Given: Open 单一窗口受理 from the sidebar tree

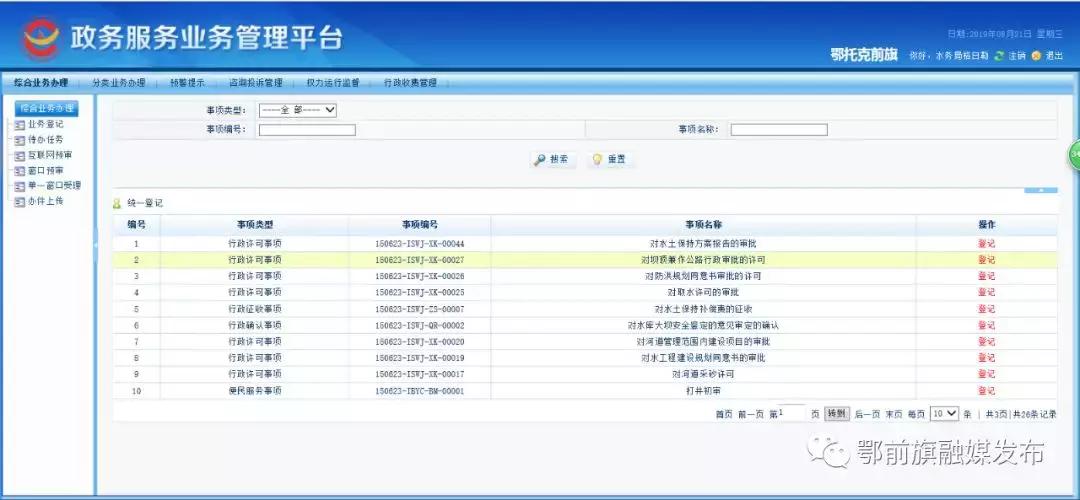Looking at the screenshot, I should click(54, 186).
